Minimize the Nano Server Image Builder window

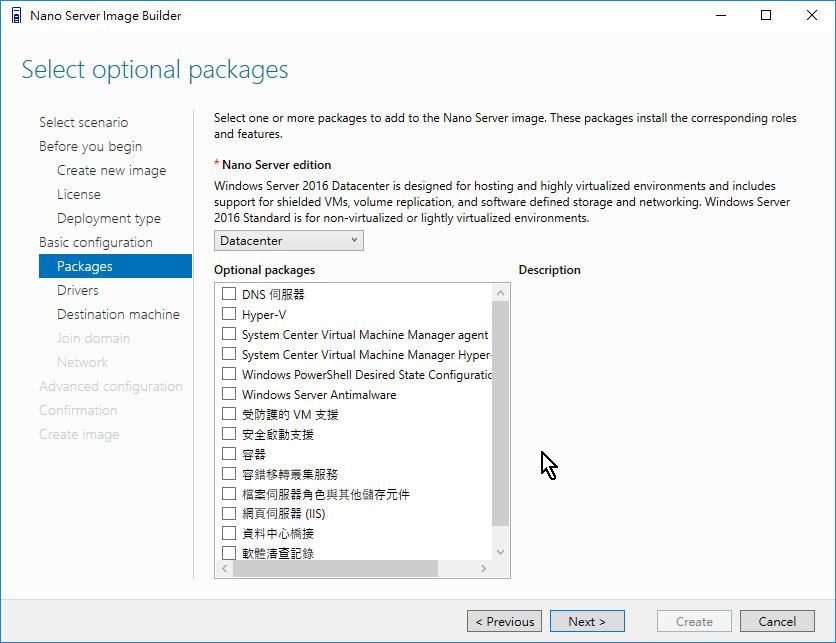721,15
